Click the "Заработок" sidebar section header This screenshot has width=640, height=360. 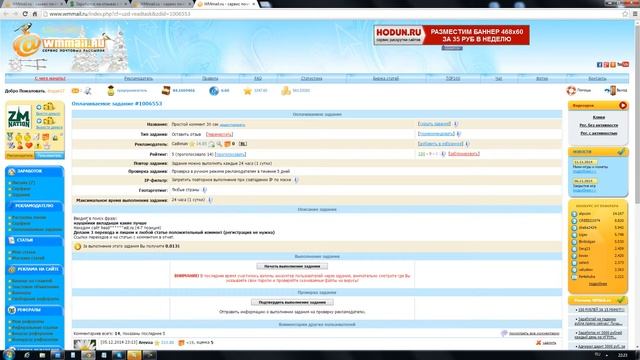pyautogui.click(x=34, y=171)
